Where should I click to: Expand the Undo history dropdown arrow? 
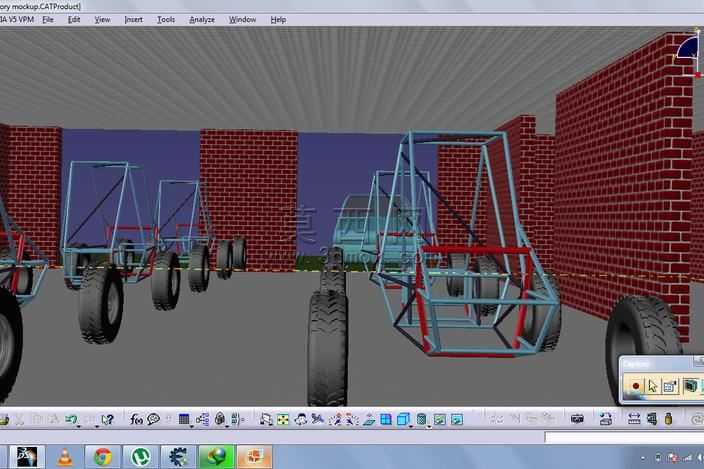pyautogui.click(x=79, y=425)
